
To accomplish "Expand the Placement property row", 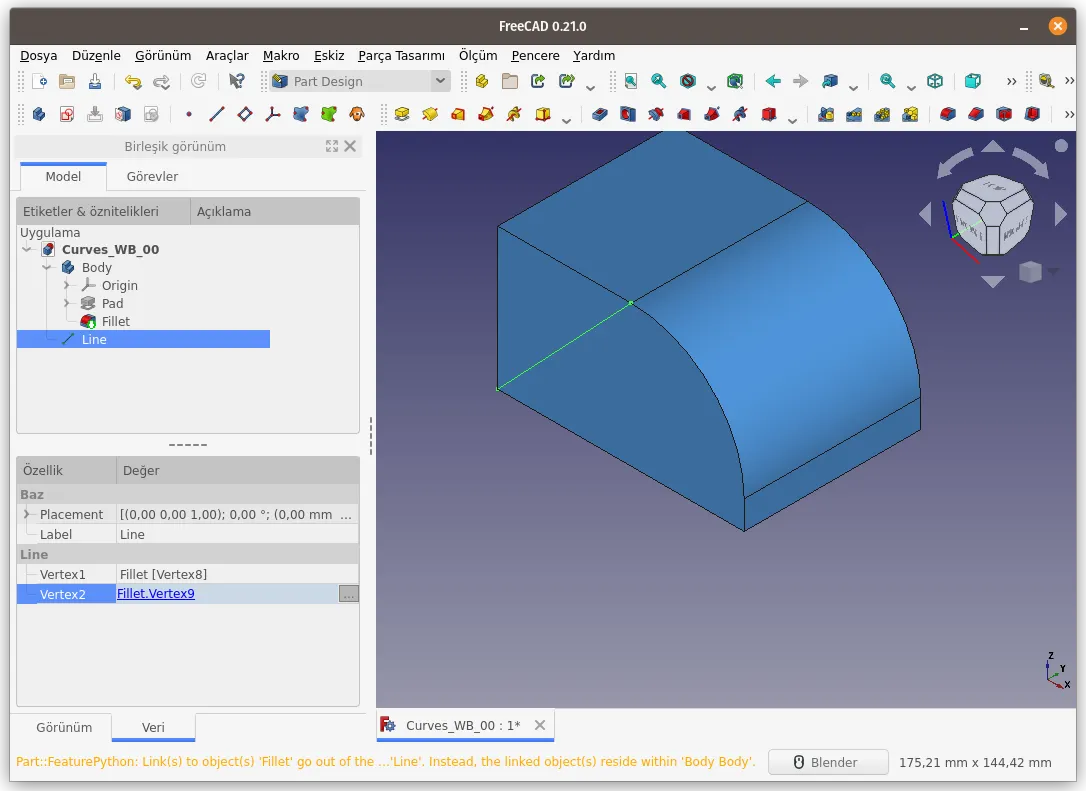I will coord(27,514).
